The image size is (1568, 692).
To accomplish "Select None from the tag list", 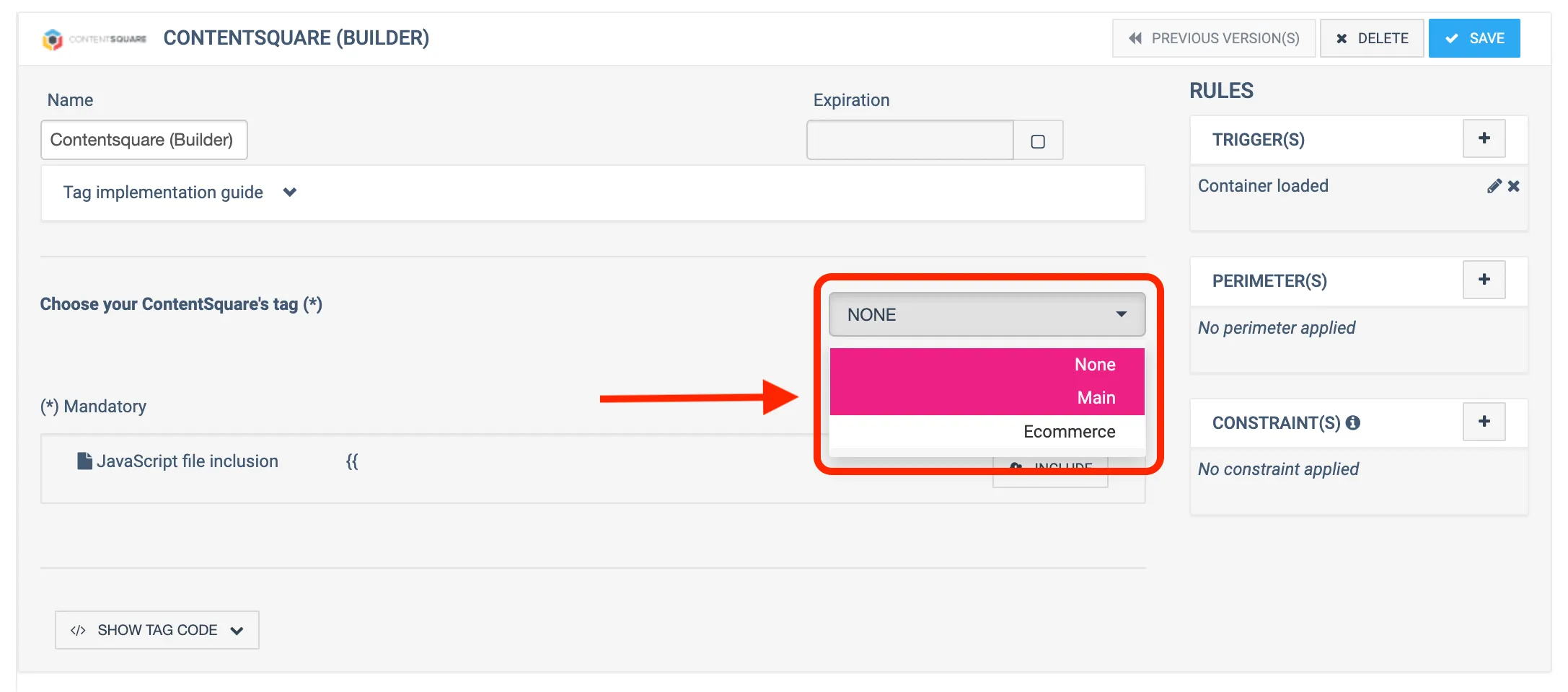I will click(x=1094, y=365).
